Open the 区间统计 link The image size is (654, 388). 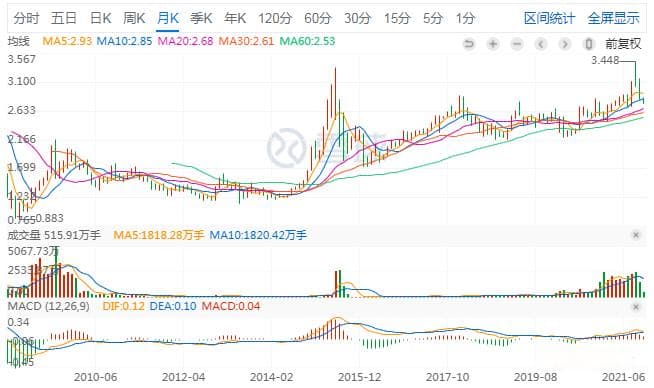[549, 18]
